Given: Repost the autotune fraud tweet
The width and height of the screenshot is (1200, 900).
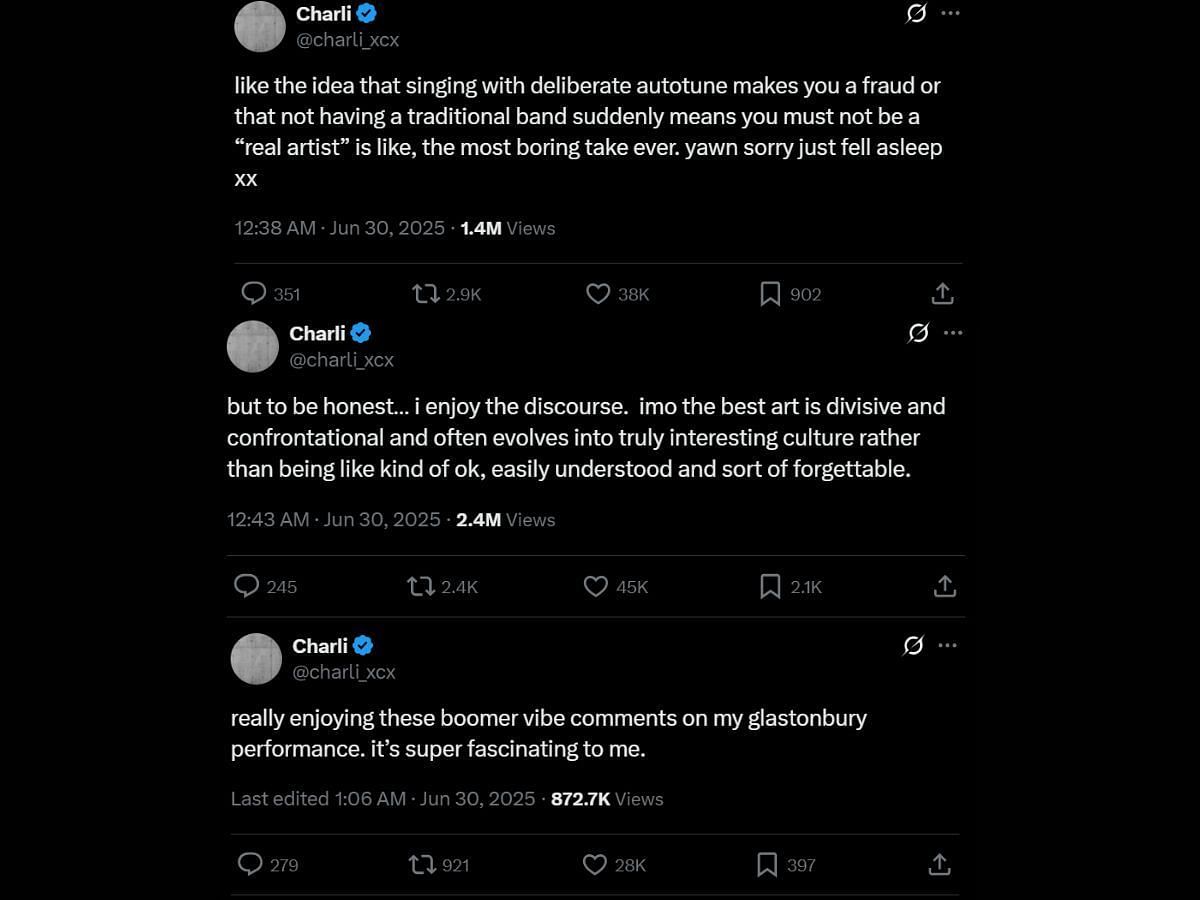Looking at the screenshot, I should coord(426,293).
